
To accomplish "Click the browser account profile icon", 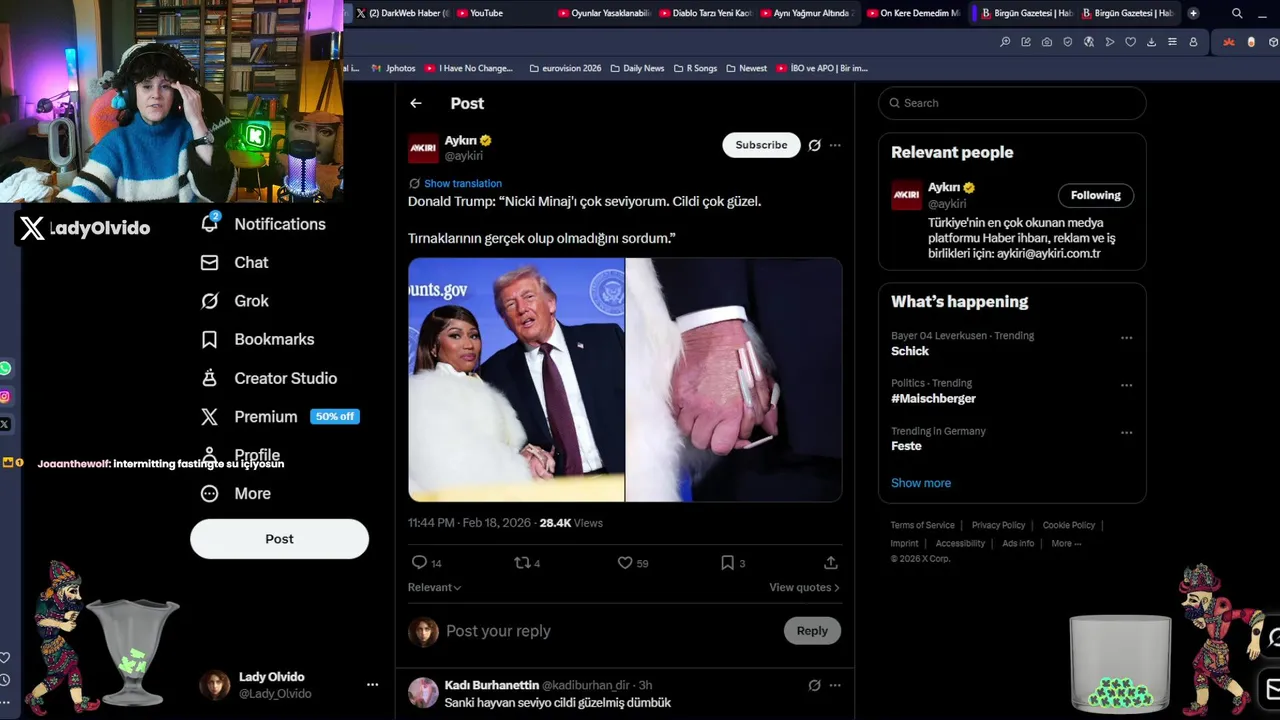I will click(1193, 42).
